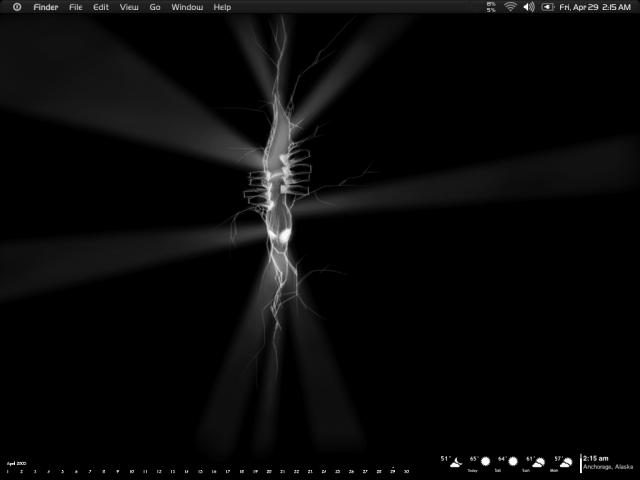Click the 51° current temperature

coord(444,459)
